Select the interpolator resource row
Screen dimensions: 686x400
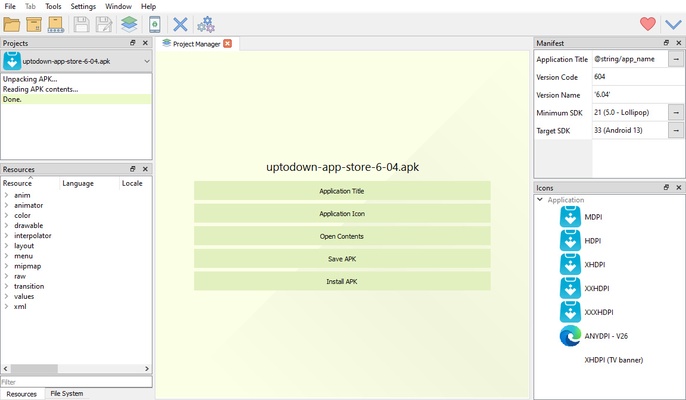[x=32, y=235]
